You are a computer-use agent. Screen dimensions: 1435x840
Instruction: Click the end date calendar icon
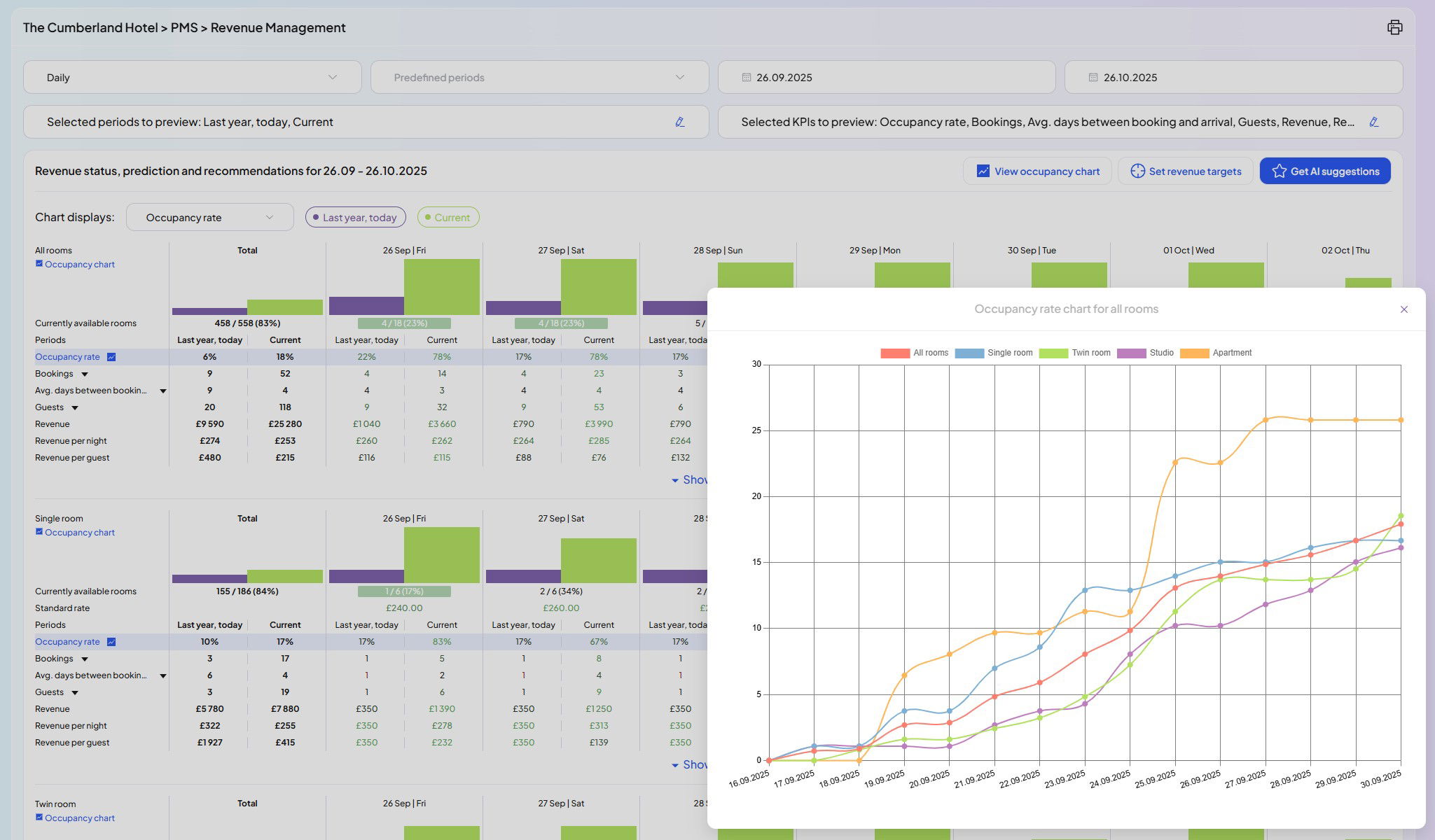(1093, 78)
